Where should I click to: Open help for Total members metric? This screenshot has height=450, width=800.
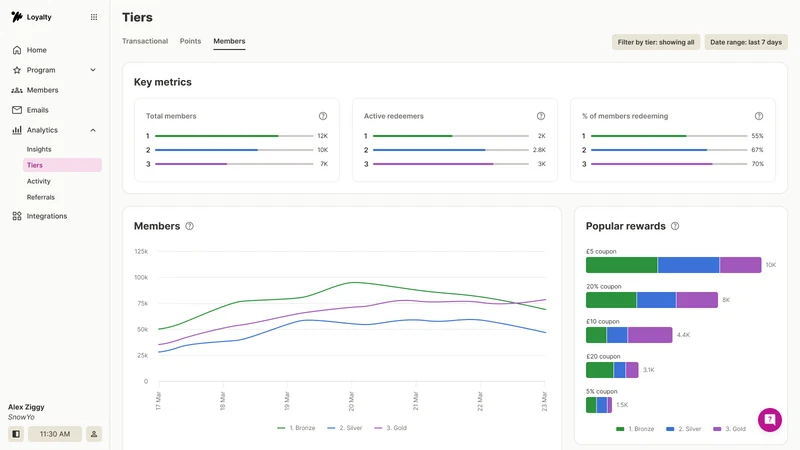[x=323, y=116]
